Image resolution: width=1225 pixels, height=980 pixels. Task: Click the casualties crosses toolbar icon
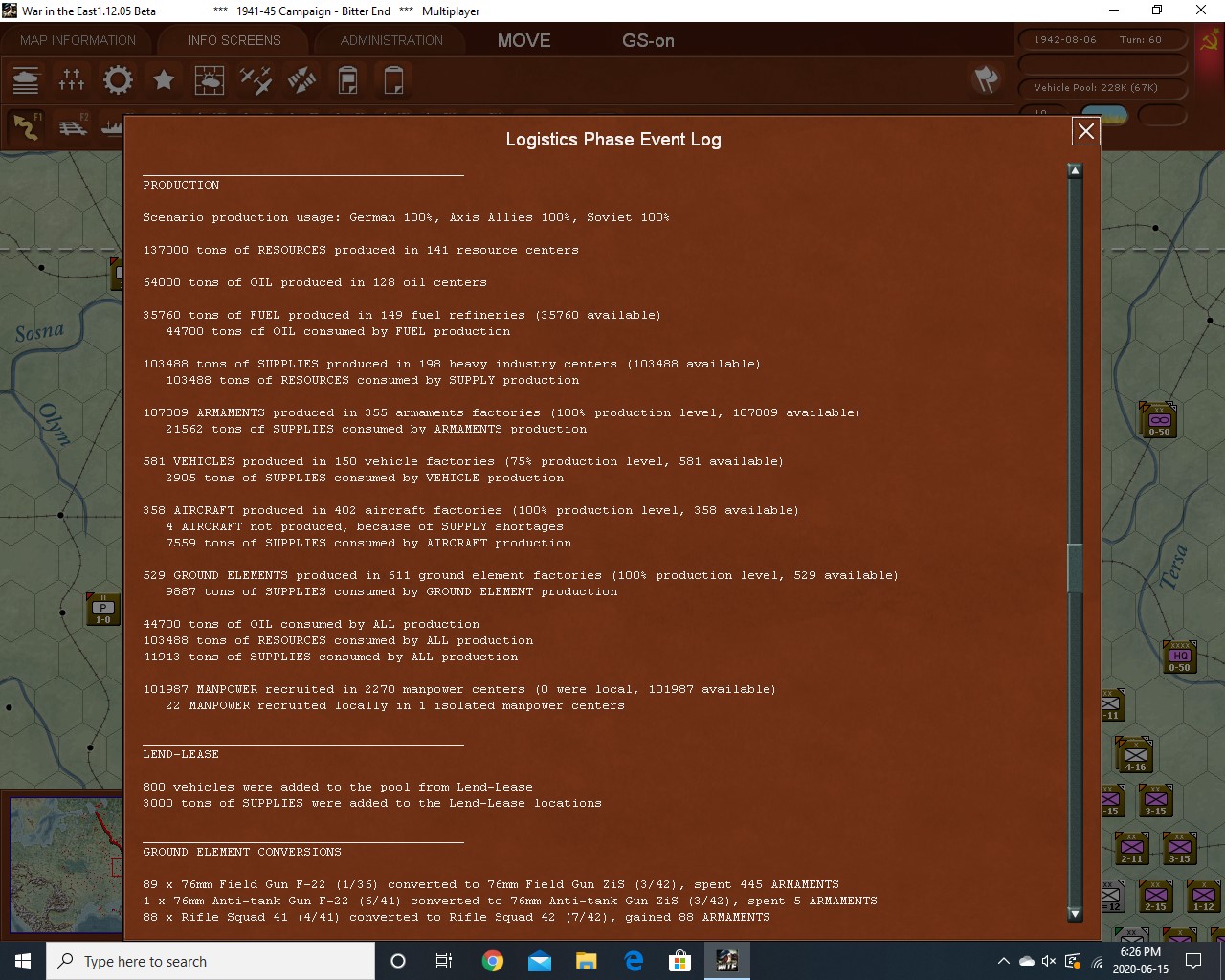pos(72,79)
